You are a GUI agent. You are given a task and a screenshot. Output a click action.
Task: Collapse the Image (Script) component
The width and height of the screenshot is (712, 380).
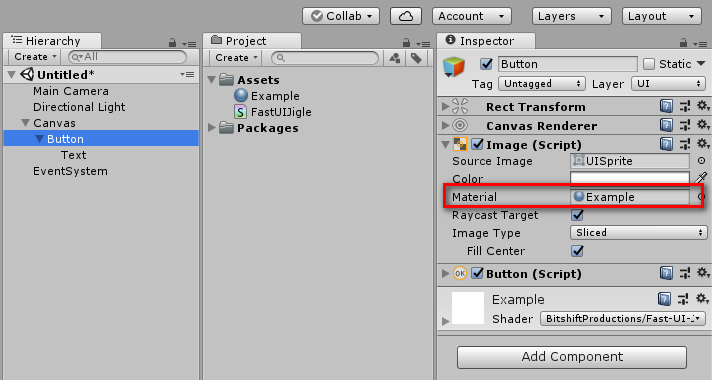tap(445, 145)
